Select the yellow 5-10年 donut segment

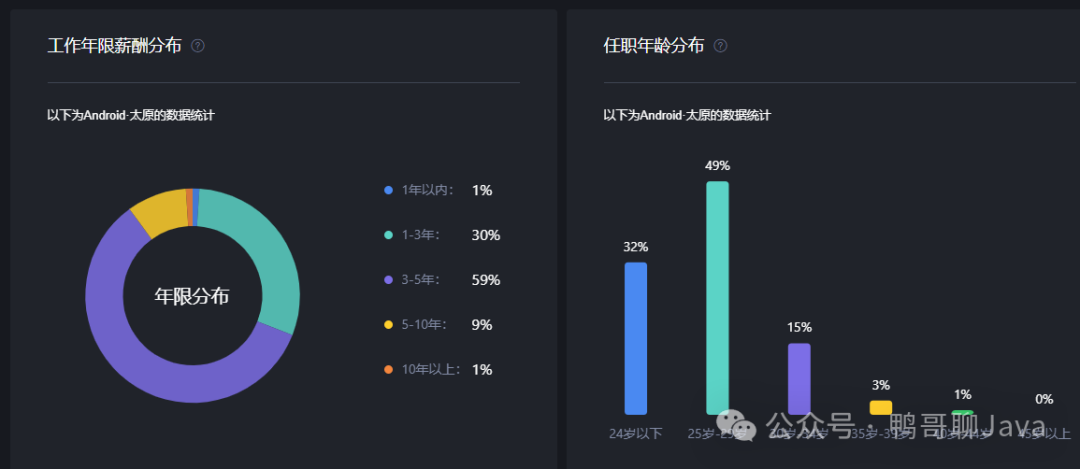[160, 210]
